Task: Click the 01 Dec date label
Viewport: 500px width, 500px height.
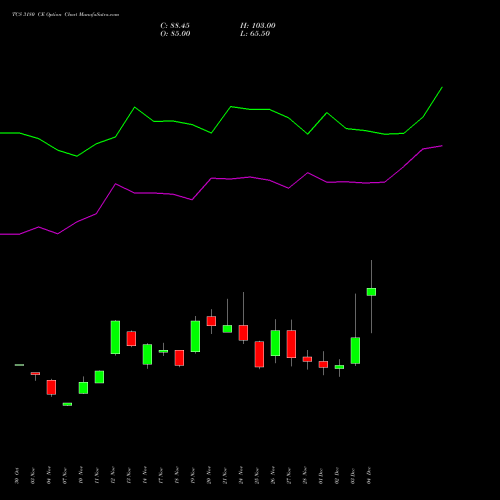Action: pyautogui.click(x=321, y=476)
